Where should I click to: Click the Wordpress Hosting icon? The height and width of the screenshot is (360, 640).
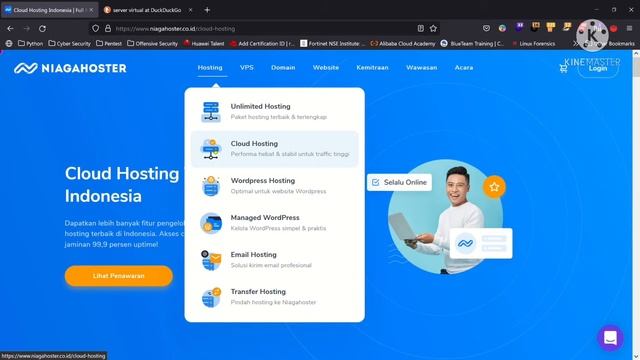click(211, 186)
